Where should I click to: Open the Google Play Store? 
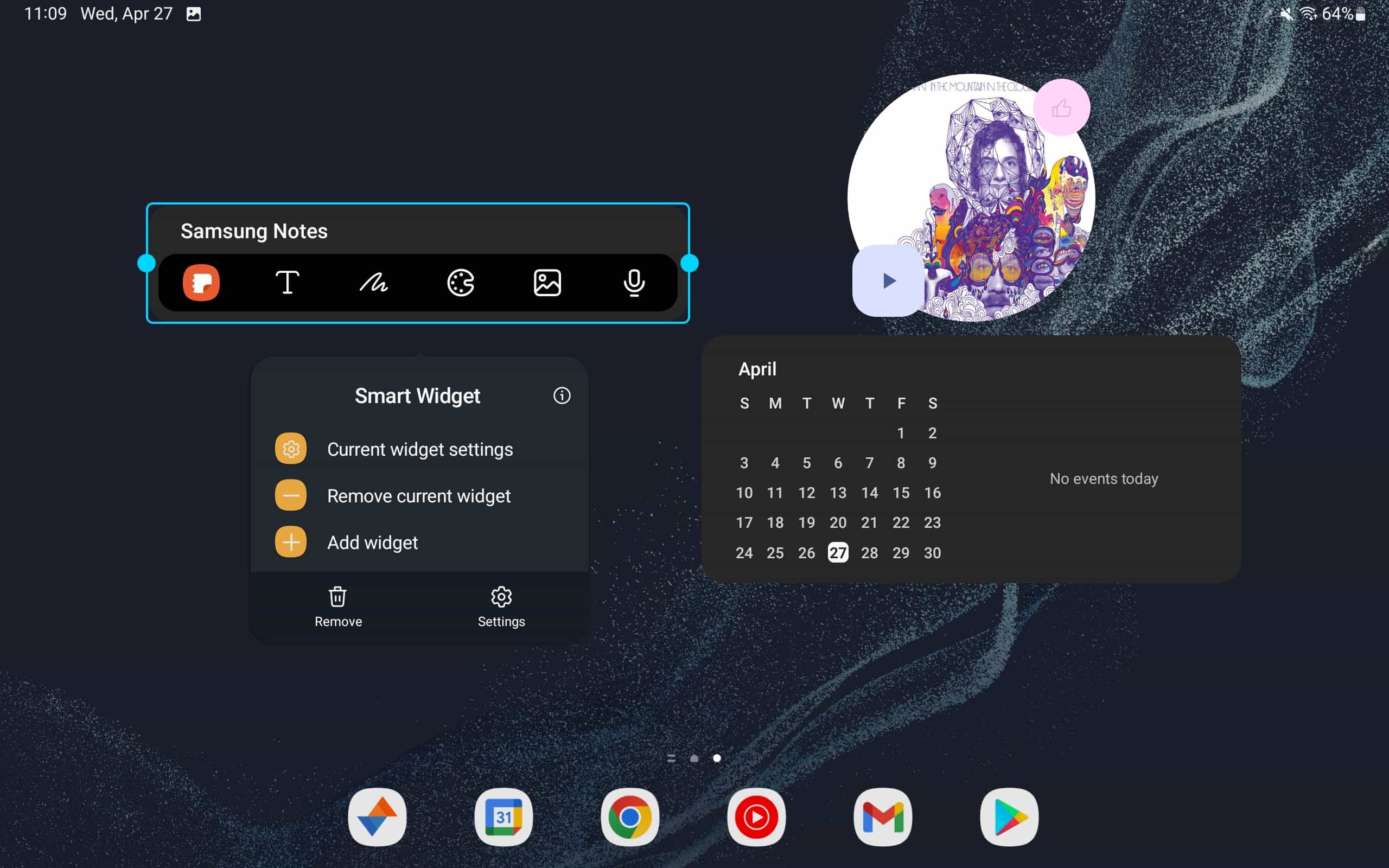1009,818
